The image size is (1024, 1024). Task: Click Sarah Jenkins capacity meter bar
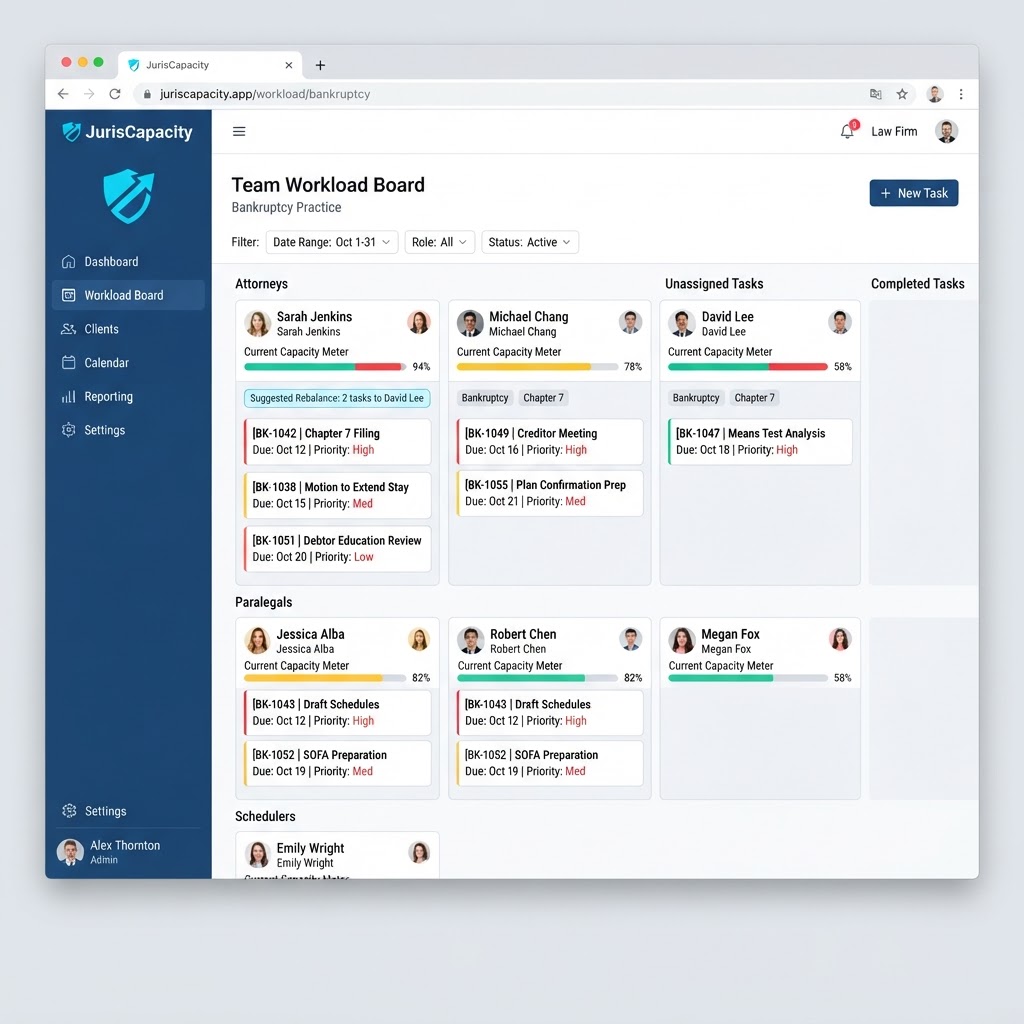325,367
